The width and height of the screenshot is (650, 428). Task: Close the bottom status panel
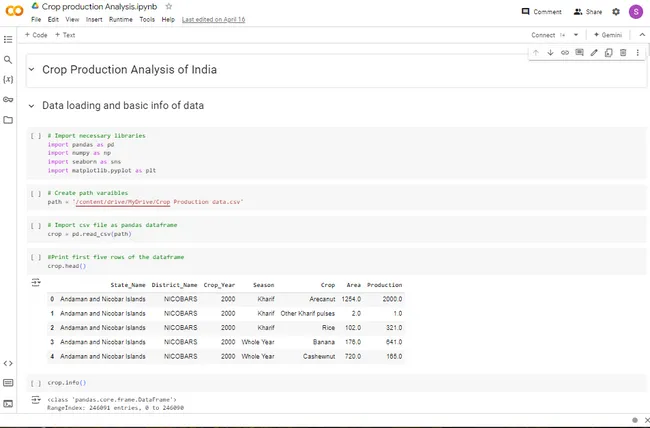[x=647, y=420]
